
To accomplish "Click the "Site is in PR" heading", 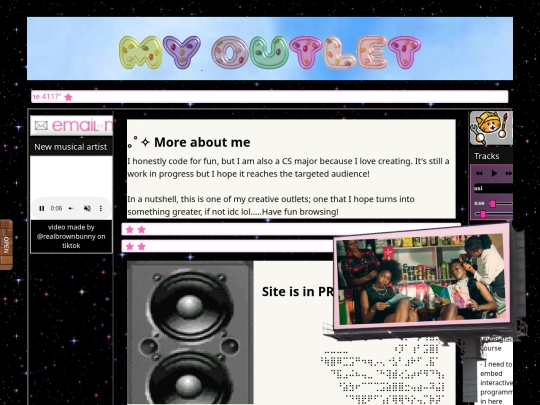I will coord(298,292).
